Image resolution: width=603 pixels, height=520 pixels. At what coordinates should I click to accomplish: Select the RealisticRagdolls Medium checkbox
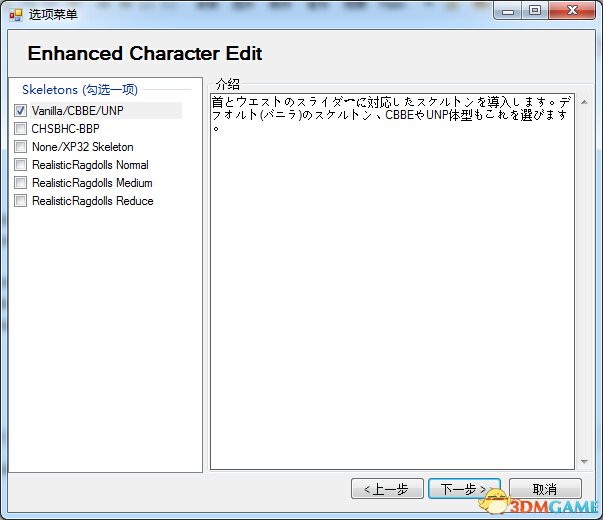tap(20, 183)
